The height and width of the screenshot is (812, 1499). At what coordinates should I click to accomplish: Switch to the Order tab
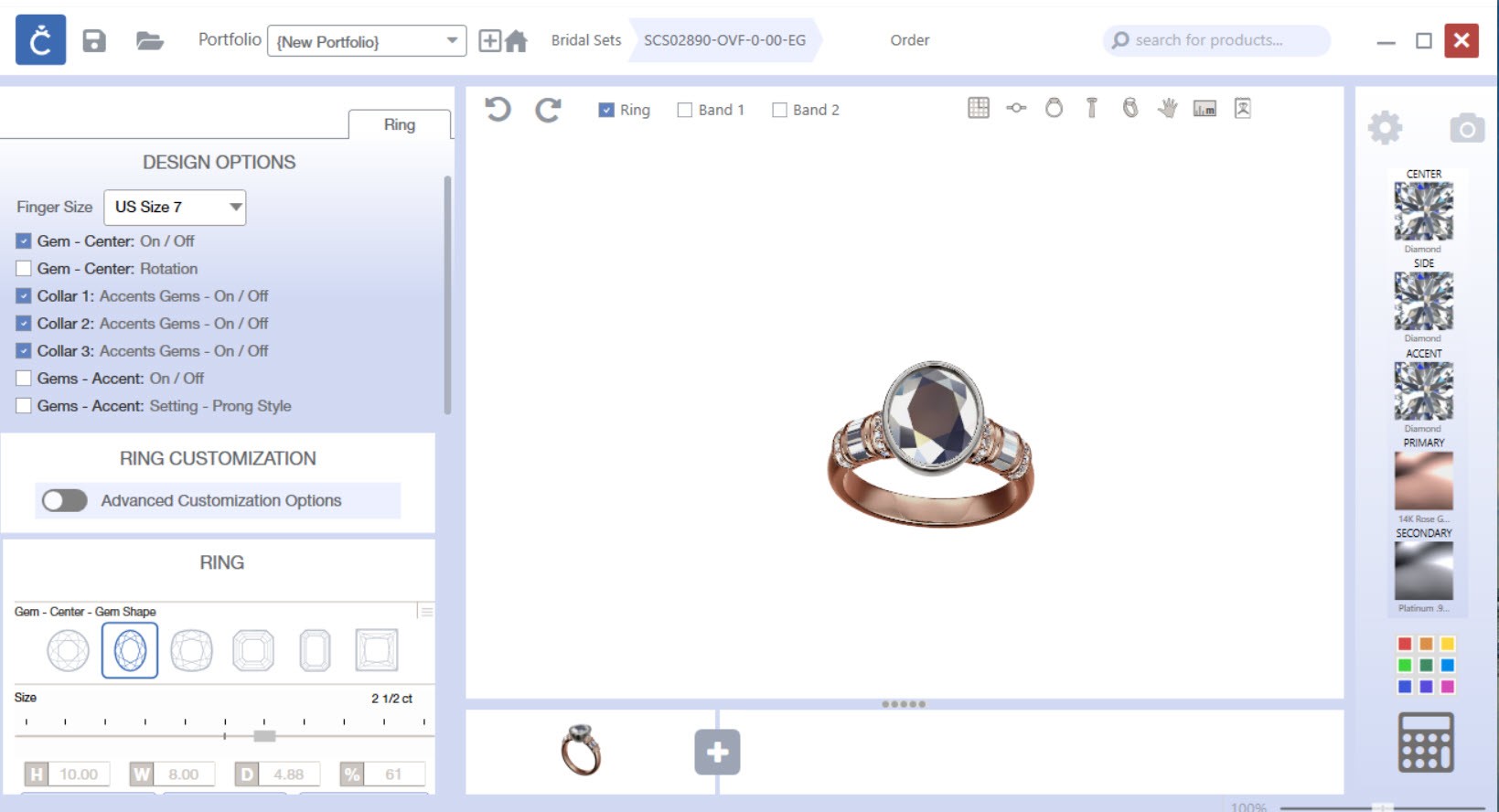click(x=909, y=40)
